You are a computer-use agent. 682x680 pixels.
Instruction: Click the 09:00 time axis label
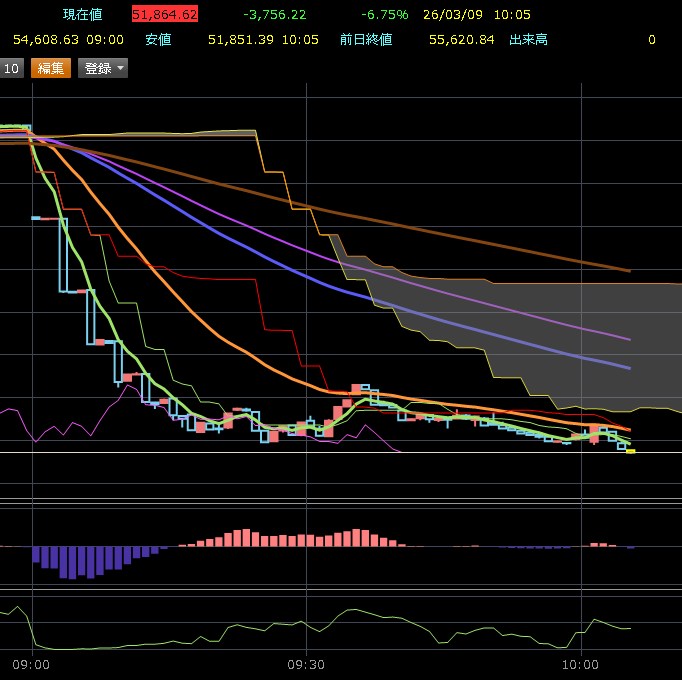32,663
